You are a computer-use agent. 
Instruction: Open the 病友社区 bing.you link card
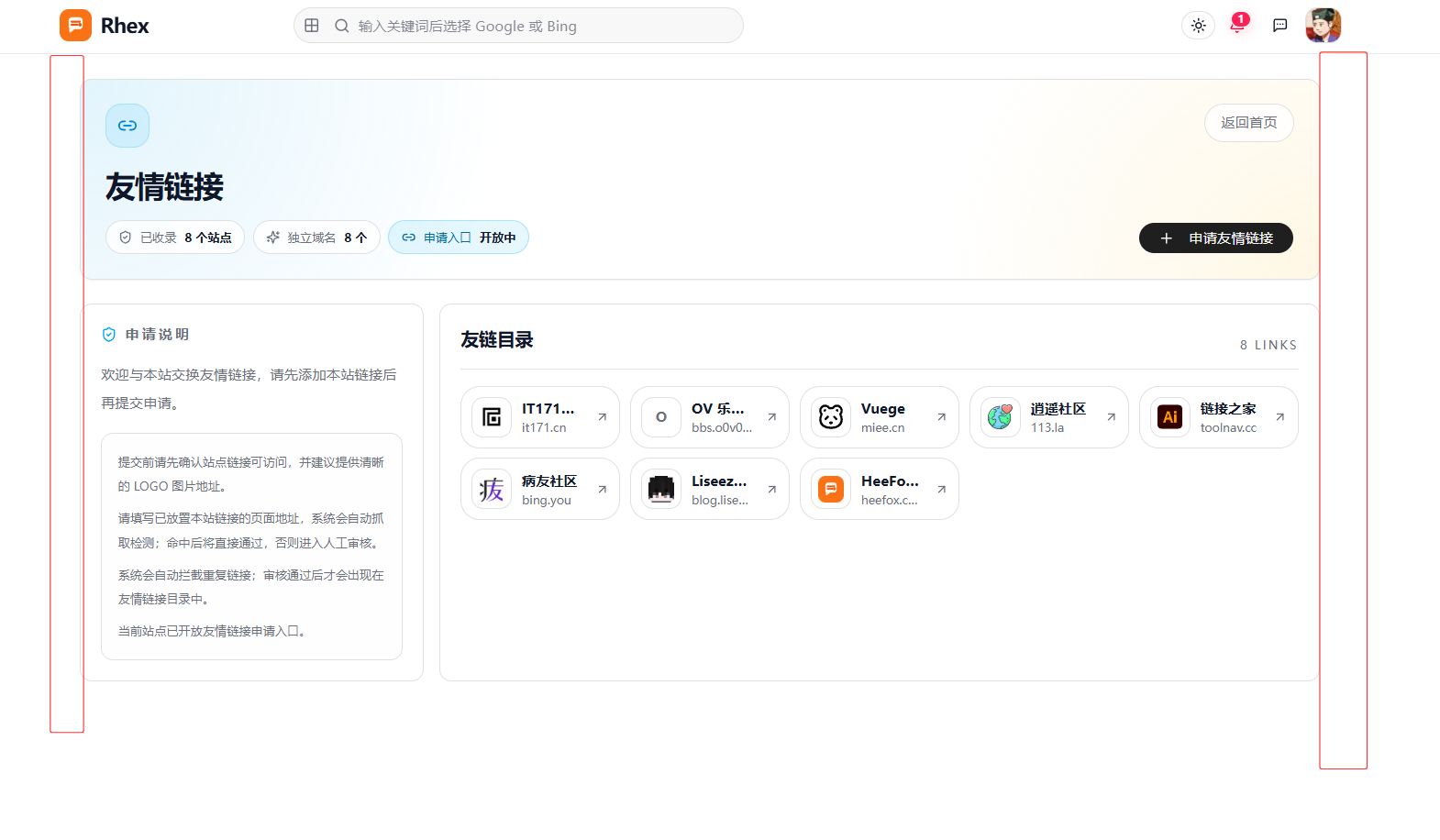pos(540,489)
